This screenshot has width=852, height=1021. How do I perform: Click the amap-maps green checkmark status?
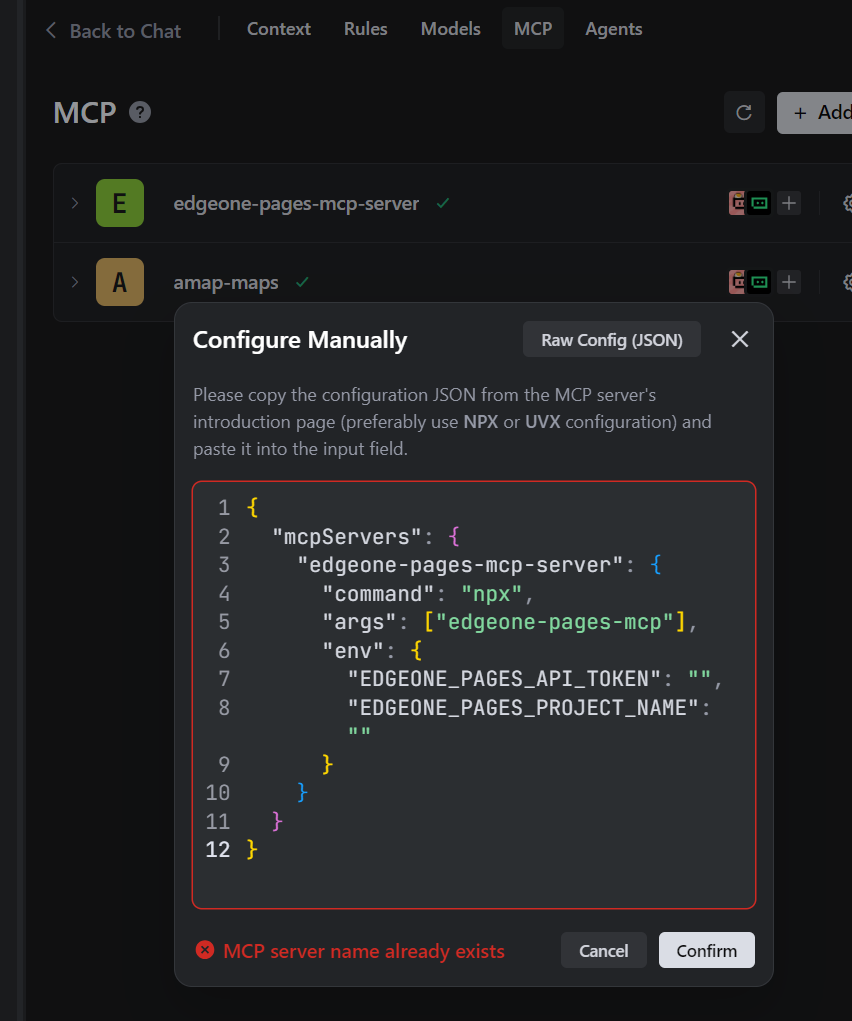tap(302, 282)
